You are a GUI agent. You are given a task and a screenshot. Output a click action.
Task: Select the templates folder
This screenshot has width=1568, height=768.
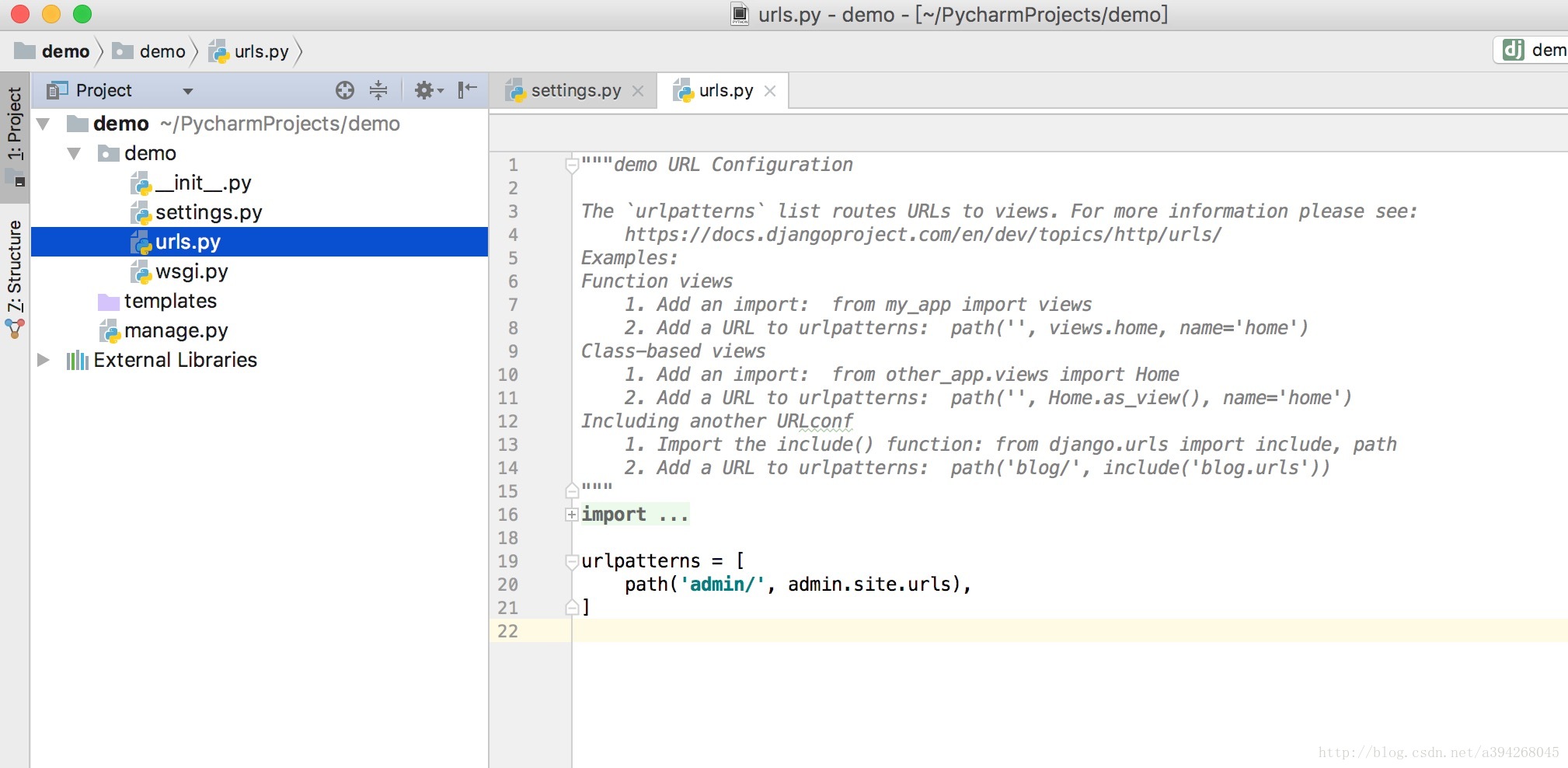(260, 301)
